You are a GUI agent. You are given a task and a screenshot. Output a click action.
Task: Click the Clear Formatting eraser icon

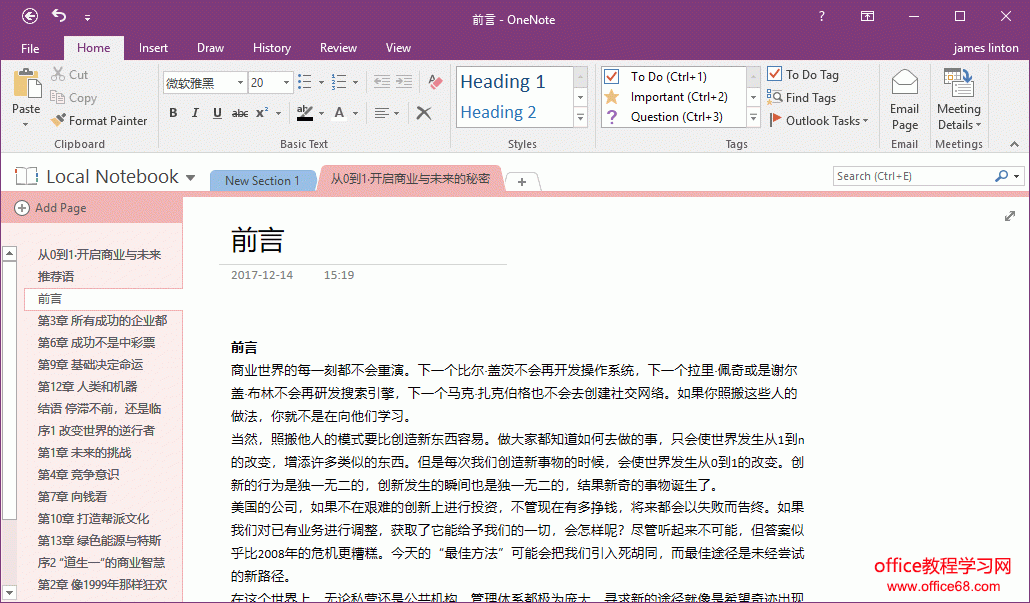434,82
